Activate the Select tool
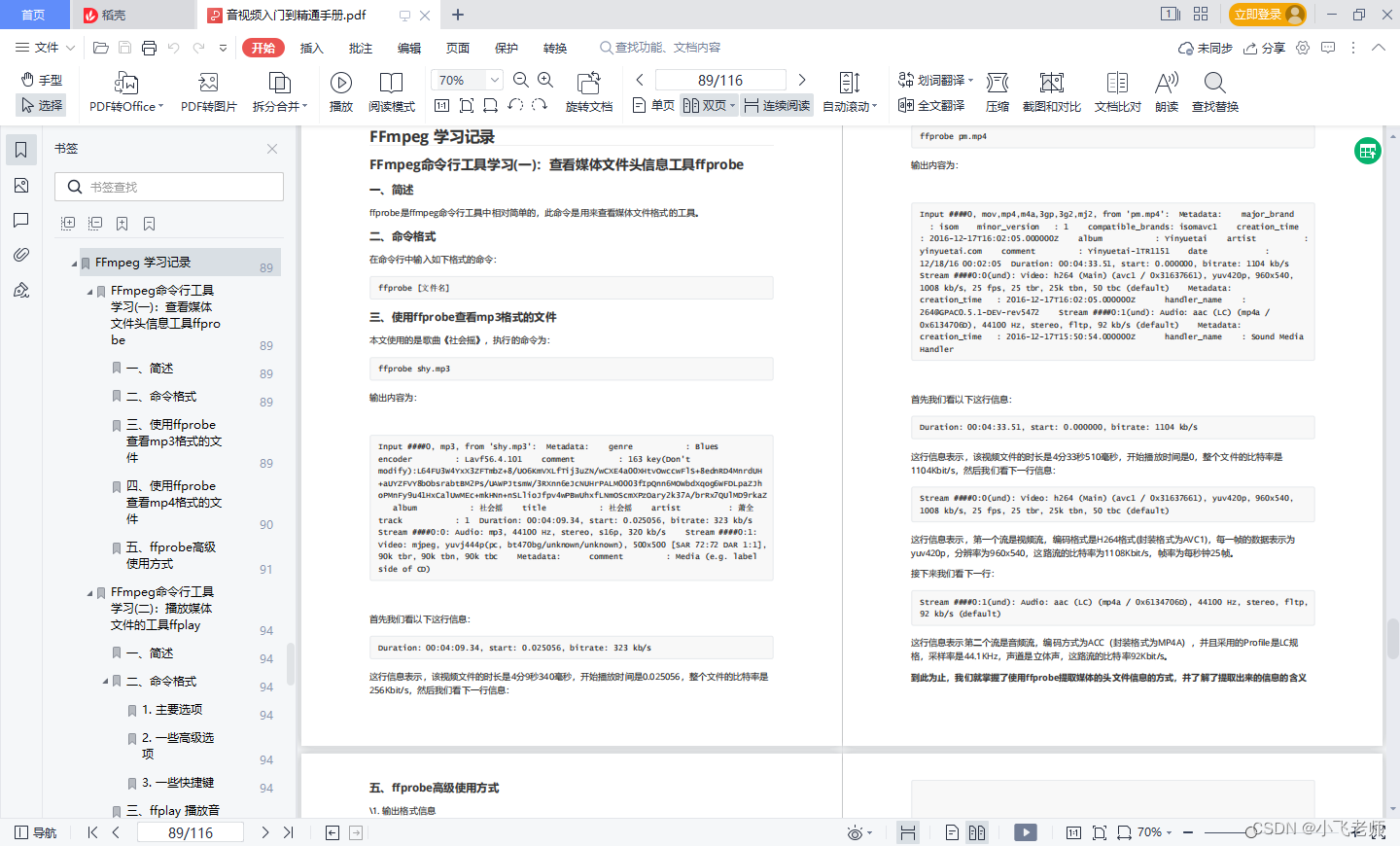Viewport: 1400px width, 846px height. (x=42, y=105)
